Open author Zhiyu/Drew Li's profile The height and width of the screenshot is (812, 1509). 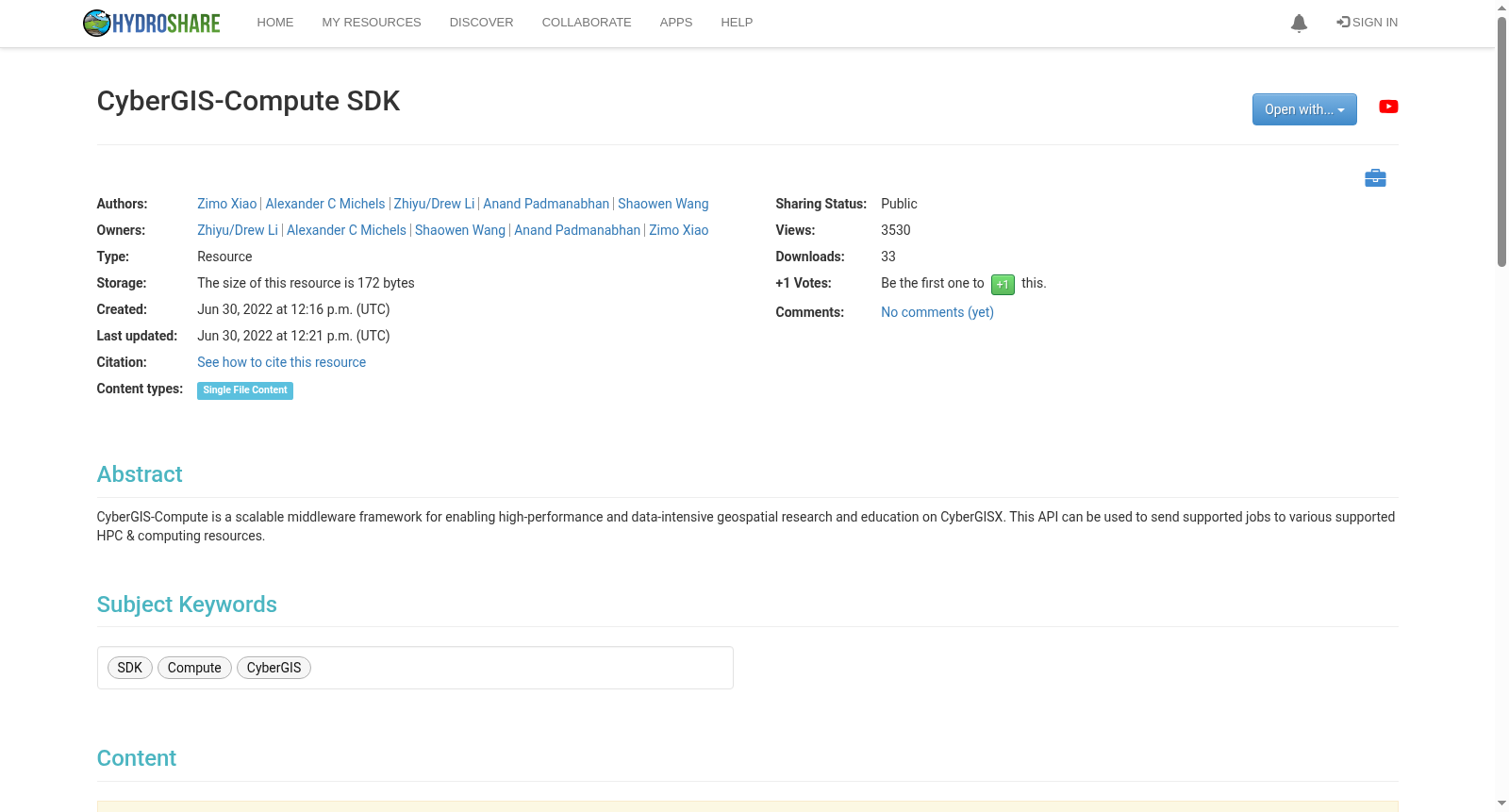pyautogui.click(x=434, y=204)
